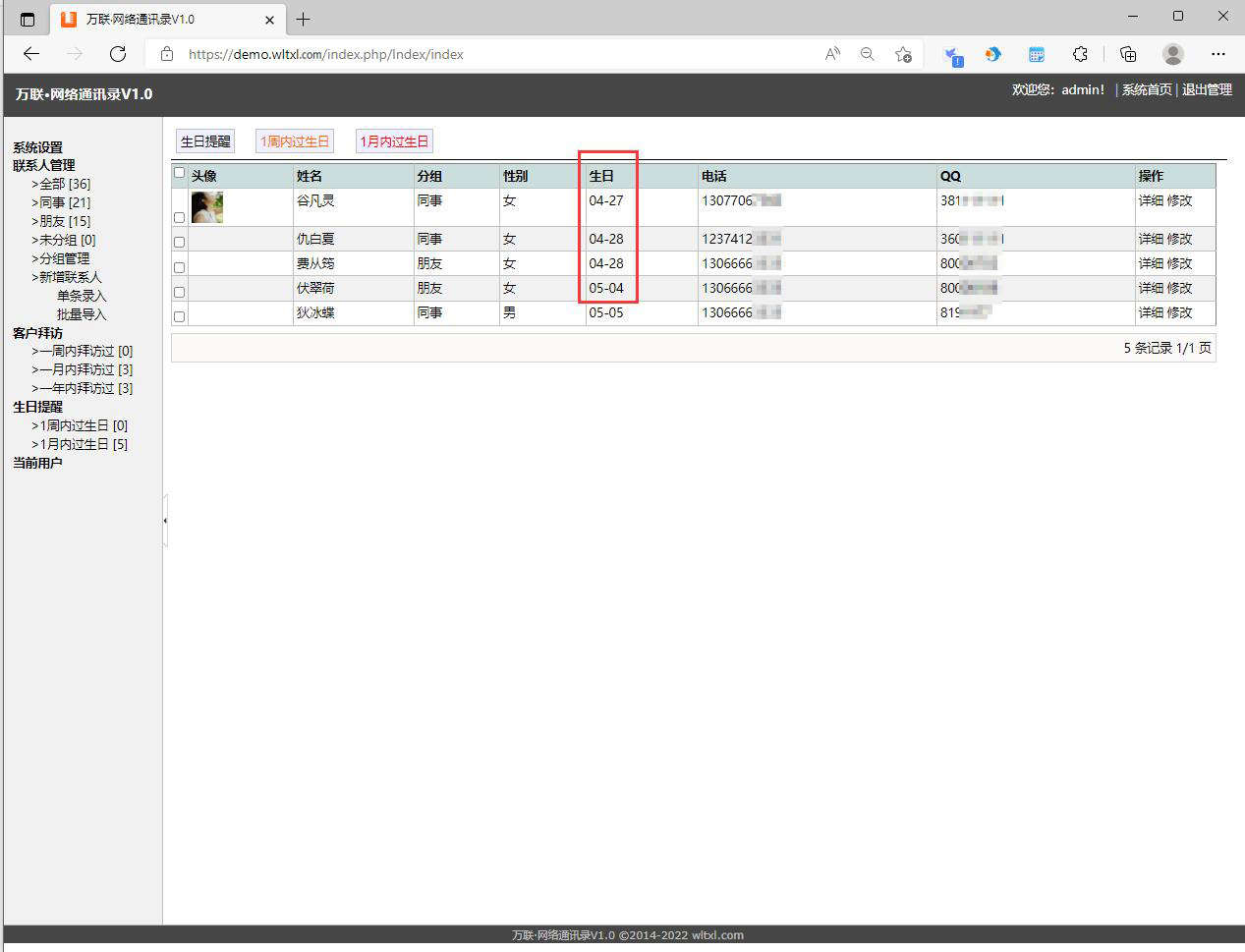The height and width of the screenshot is (952, 1245).
Task: Open 系统设置 in the sidebar
Action: click(37, 147)
